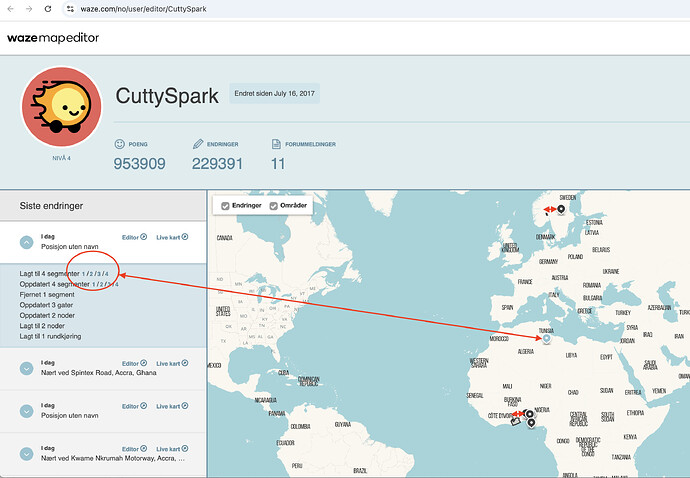
Task: Toggle the Områder checkbox
Action: tap(273, 206)
